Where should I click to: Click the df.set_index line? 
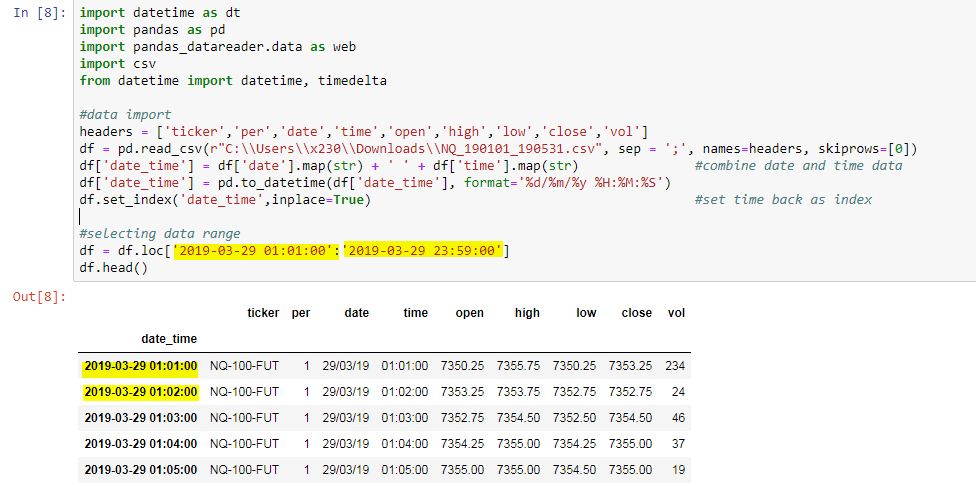pos(225,200)
